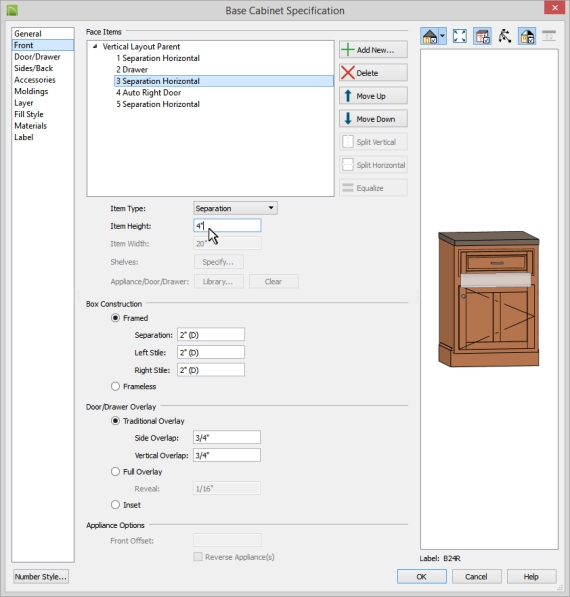Click the red X Delete button

(x=373, y=73)
